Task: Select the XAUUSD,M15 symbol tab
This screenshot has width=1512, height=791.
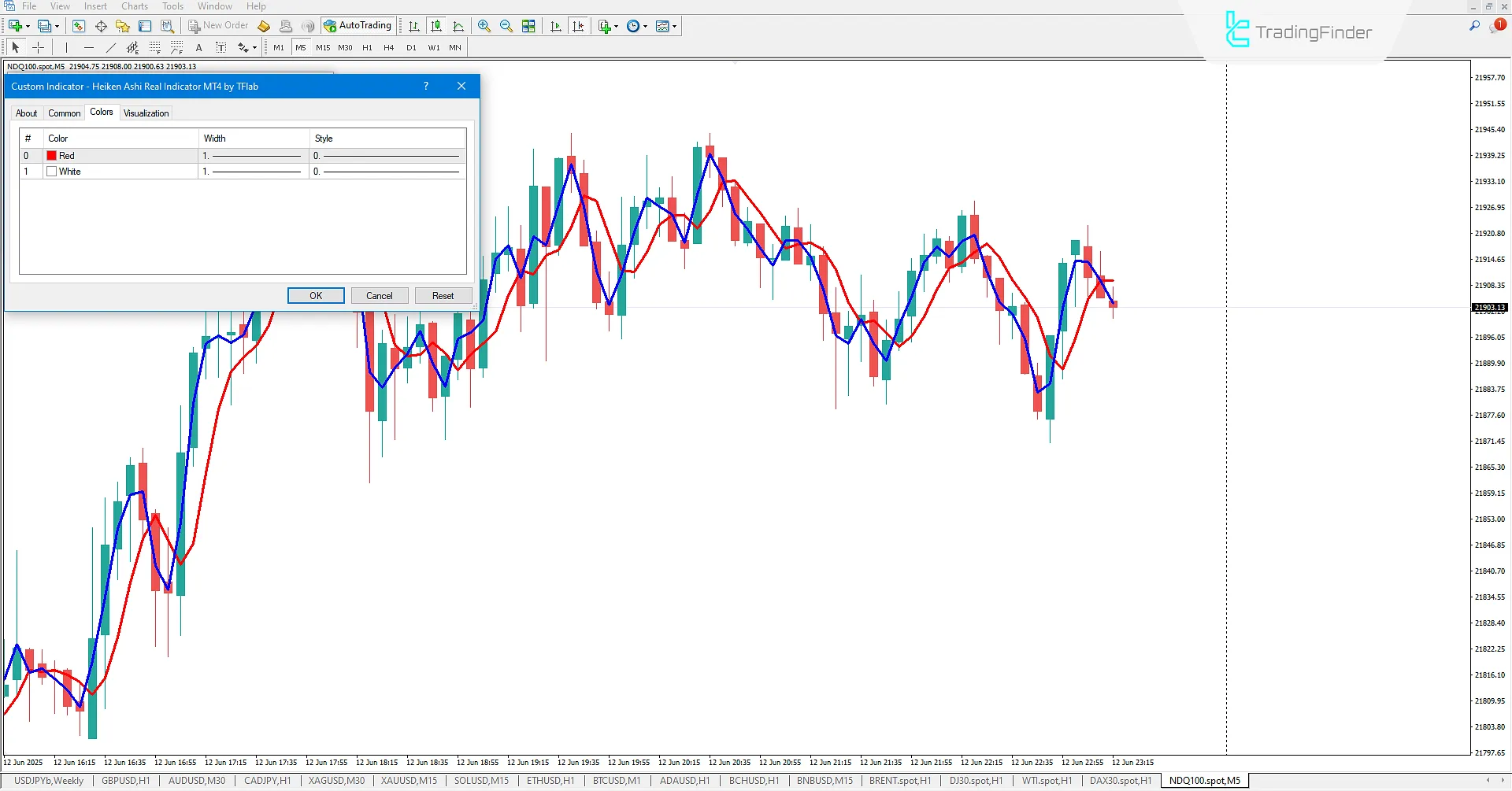Action: [x=408, y=780]
